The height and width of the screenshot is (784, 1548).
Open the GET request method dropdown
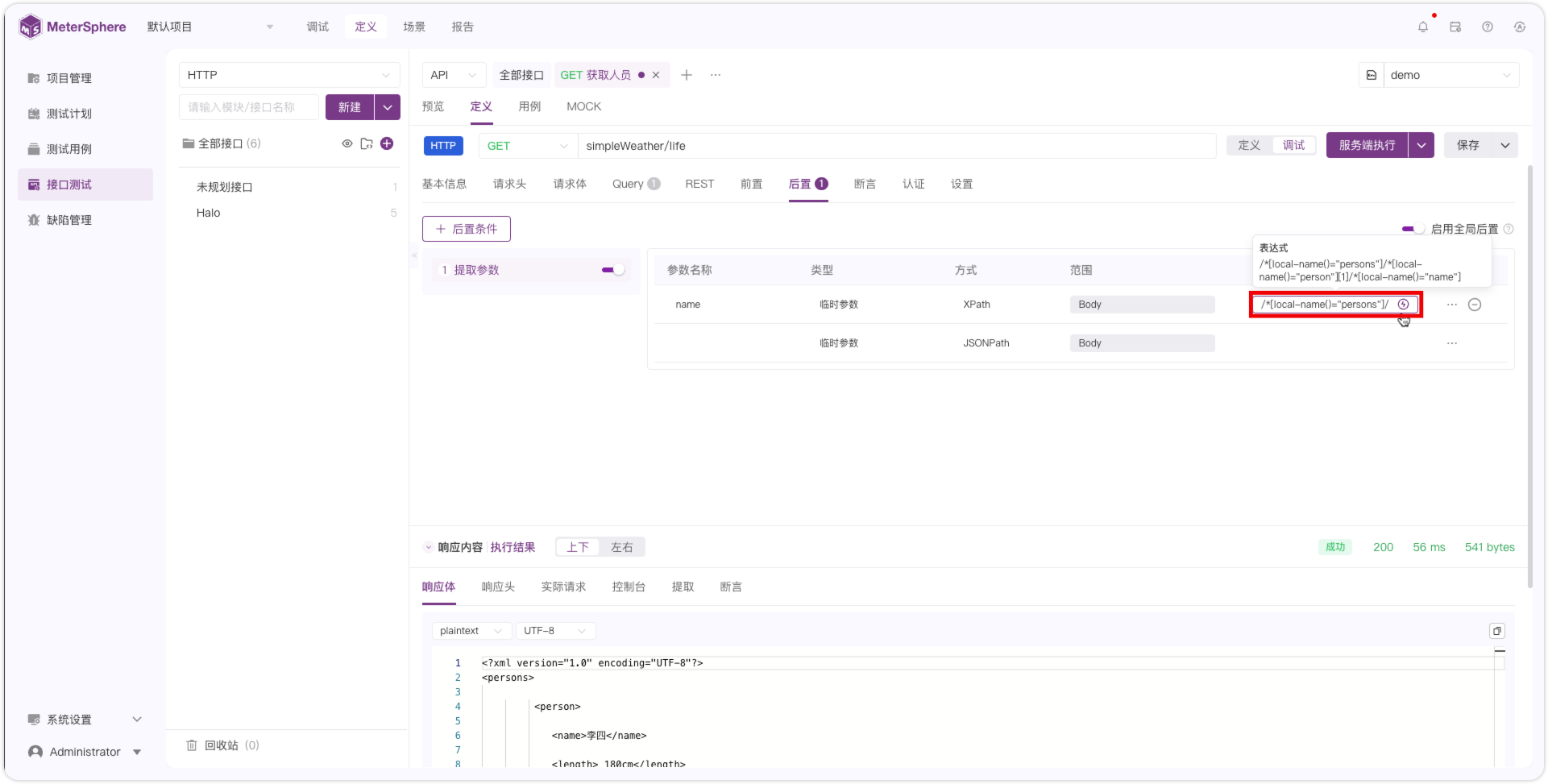pyautogui.click(x=528, y=146)
